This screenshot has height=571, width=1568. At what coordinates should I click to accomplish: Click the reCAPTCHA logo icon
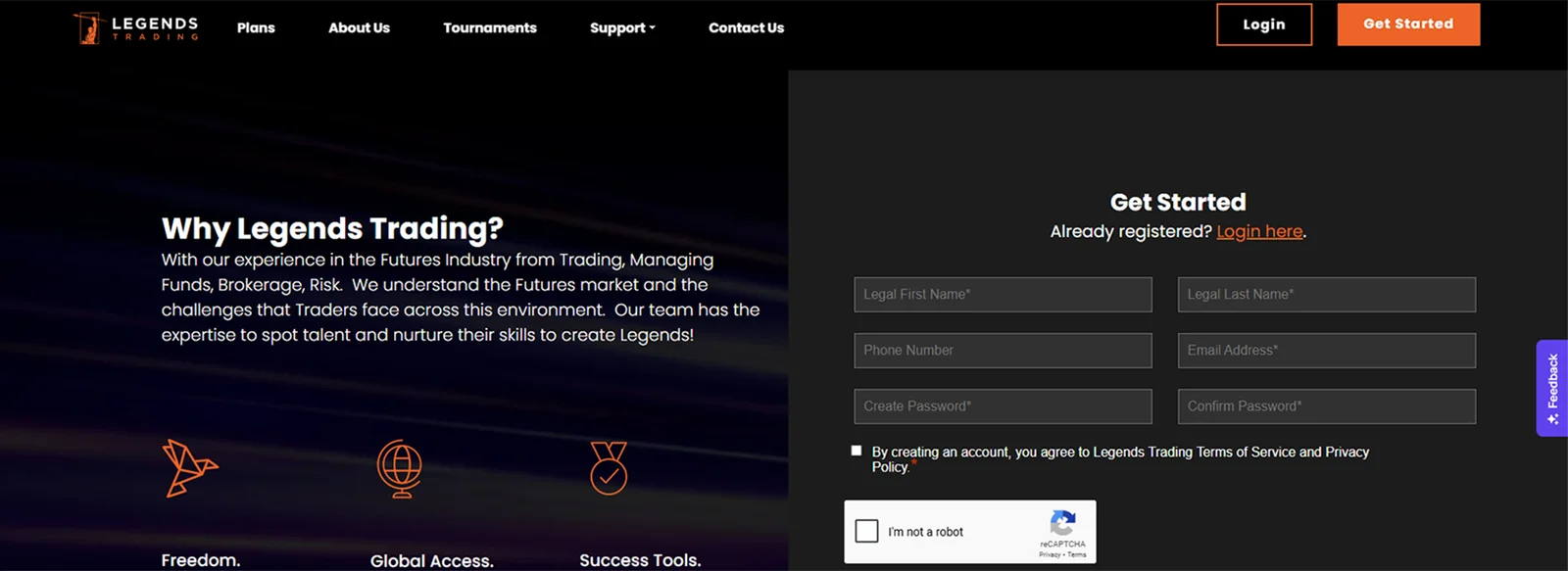[x=1062, y=523]
